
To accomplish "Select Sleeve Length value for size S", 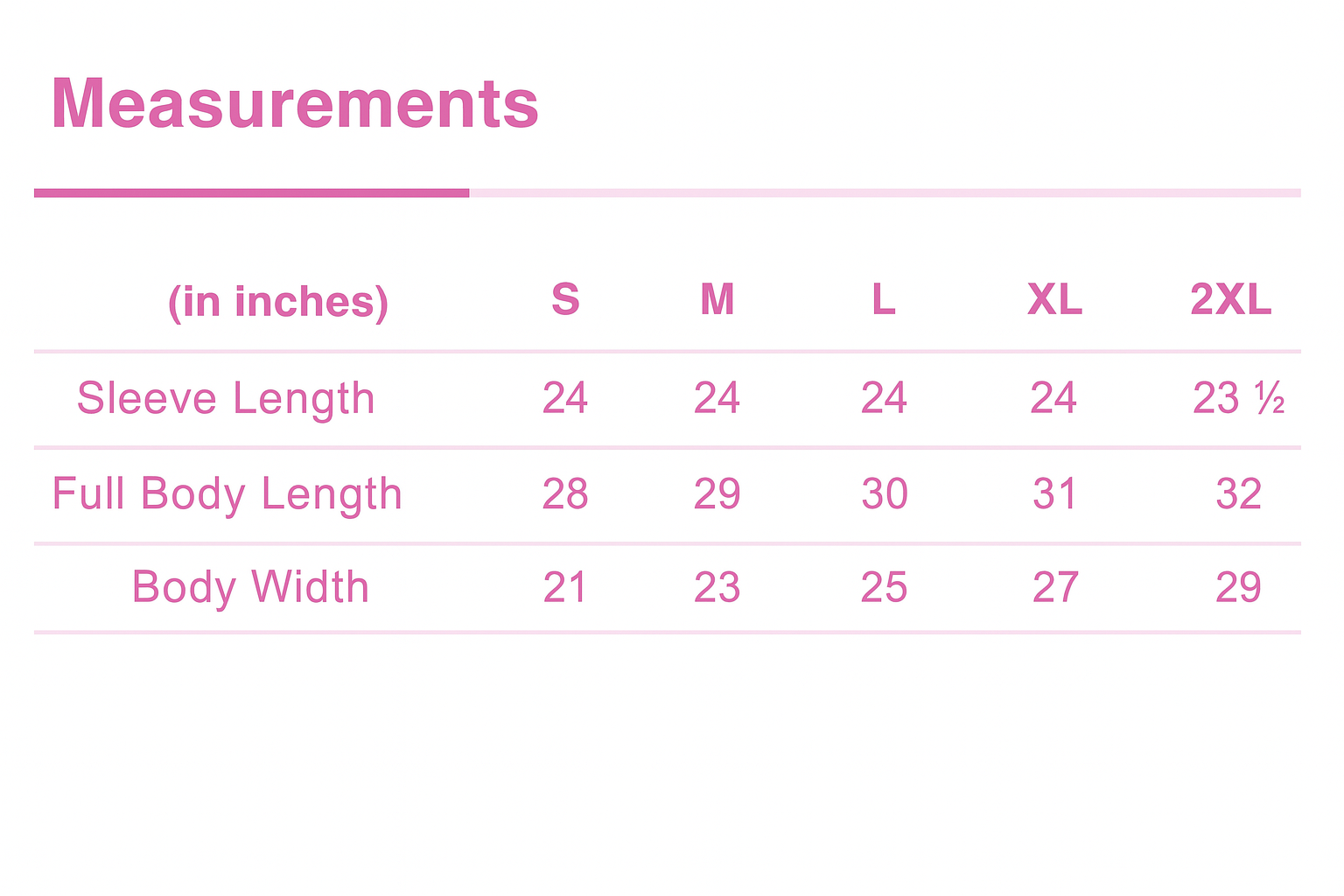I will [x=565, y=399].
